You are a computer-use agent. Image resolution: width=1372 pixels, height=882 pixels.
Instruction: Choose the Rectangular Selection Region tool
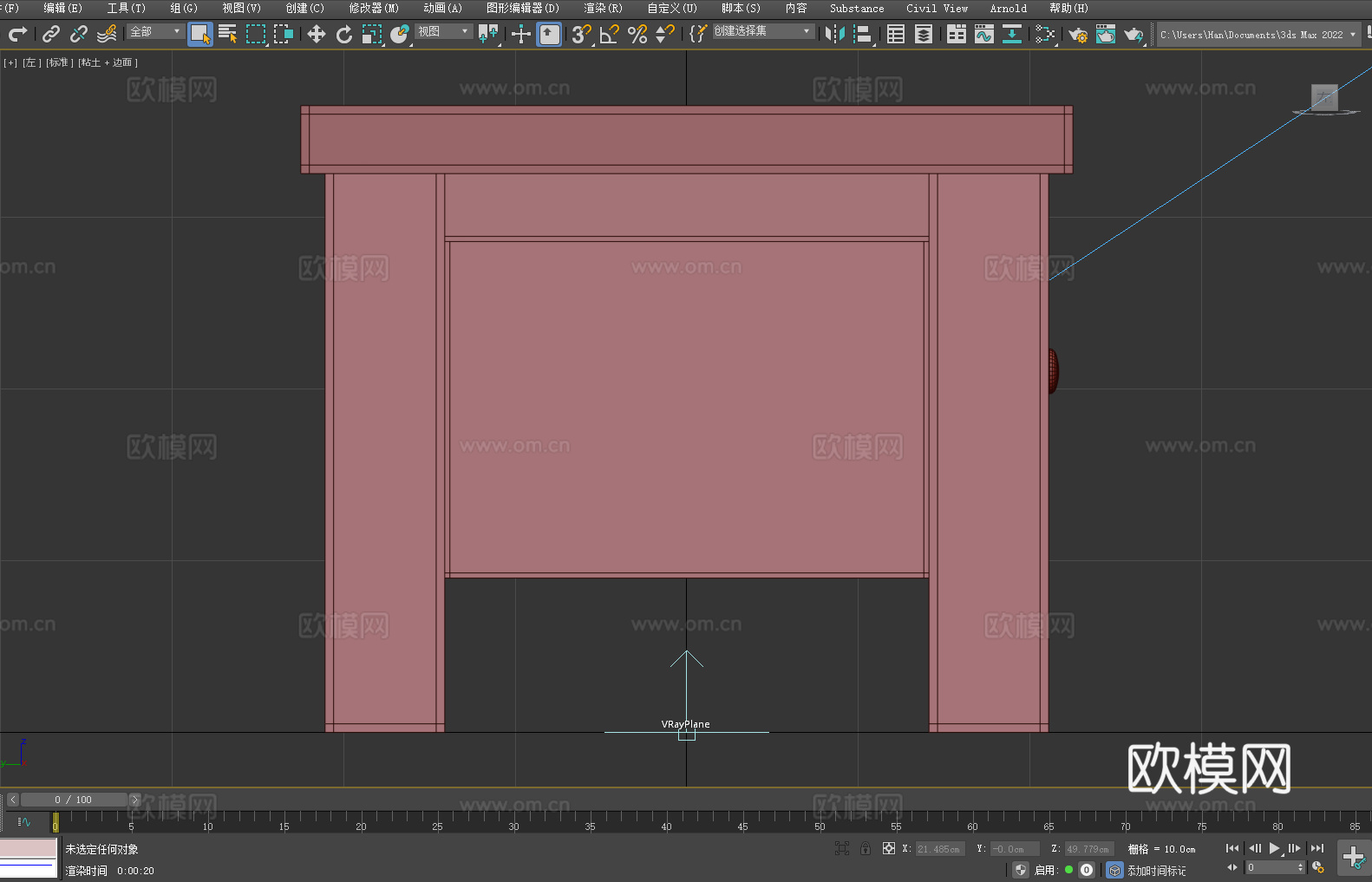(256, 34)
